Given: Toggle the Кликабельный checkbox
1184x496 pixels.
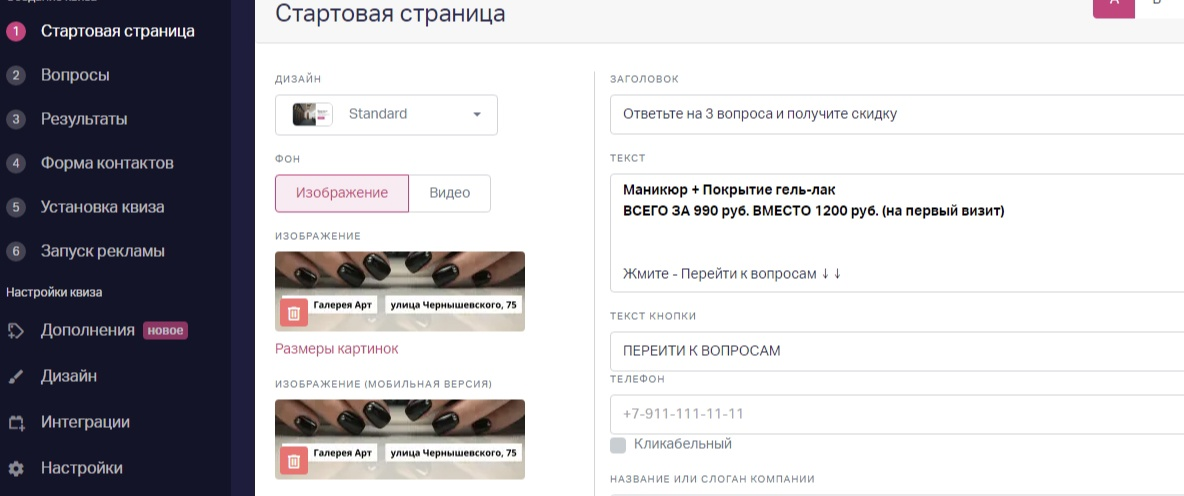Looking at the screenshot, I should coord(618,445).
